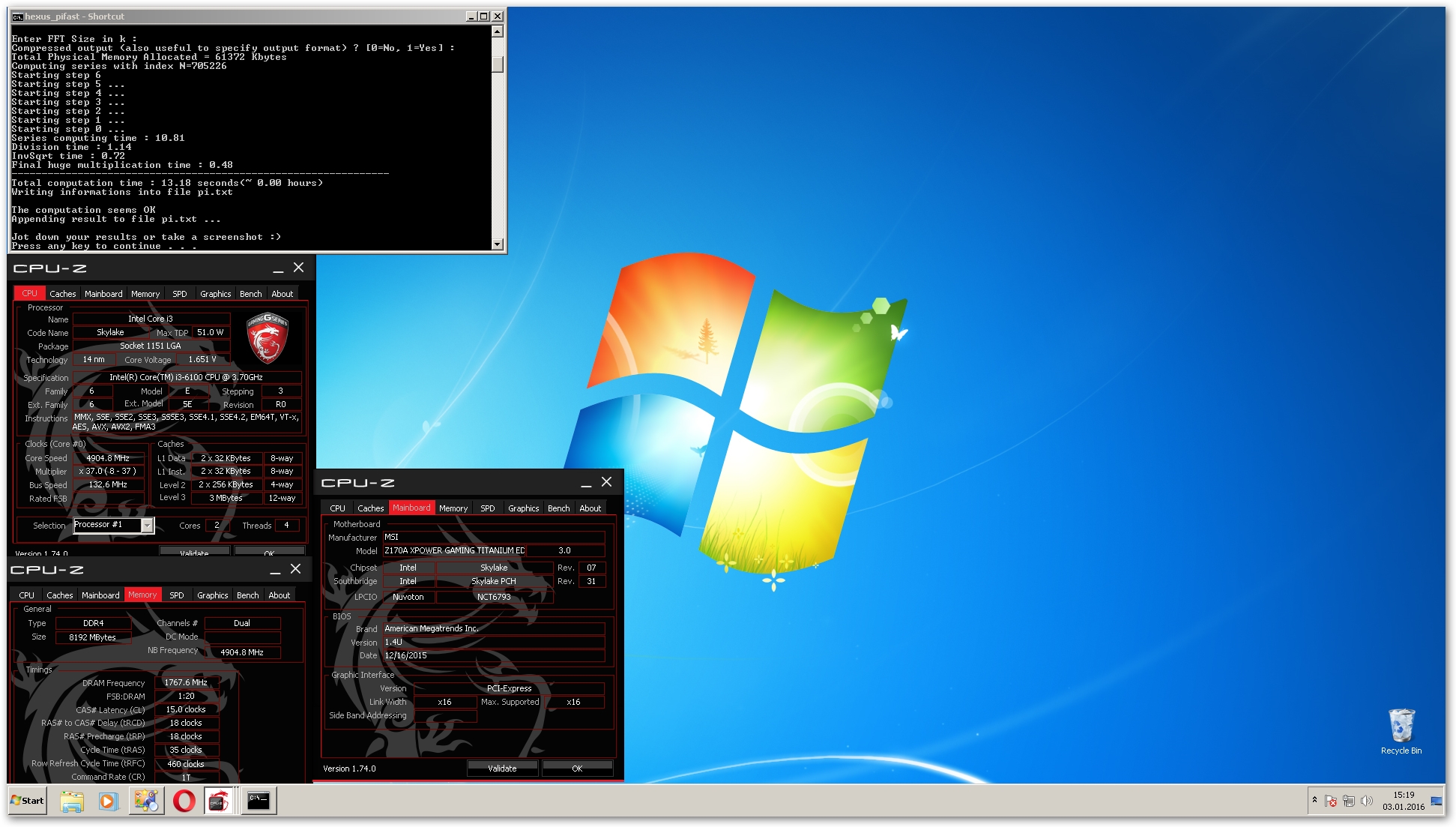Open SPD tab in Mainboard CPU-Z window
Viewport: 1456px width, 827px height.
(488, 508)
